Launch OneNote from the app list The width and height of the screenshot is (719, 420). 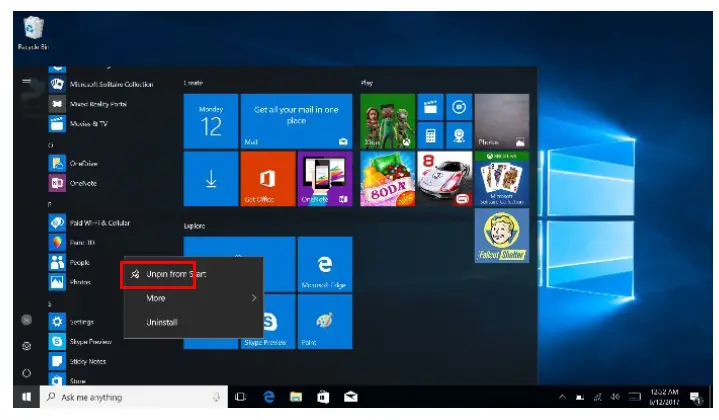[x=73, y=183]
